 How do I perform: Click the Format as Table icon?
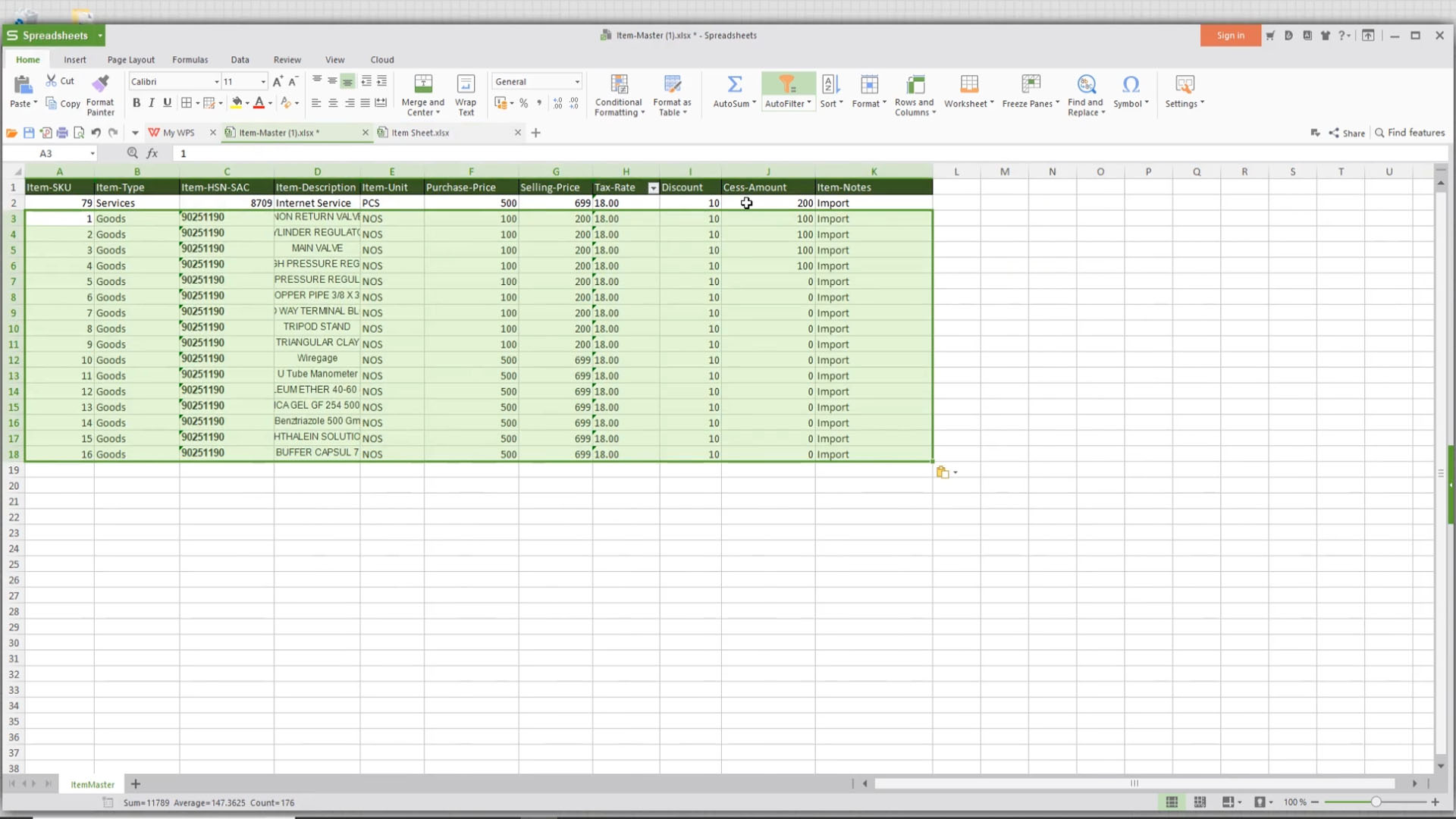coord(672,83)
